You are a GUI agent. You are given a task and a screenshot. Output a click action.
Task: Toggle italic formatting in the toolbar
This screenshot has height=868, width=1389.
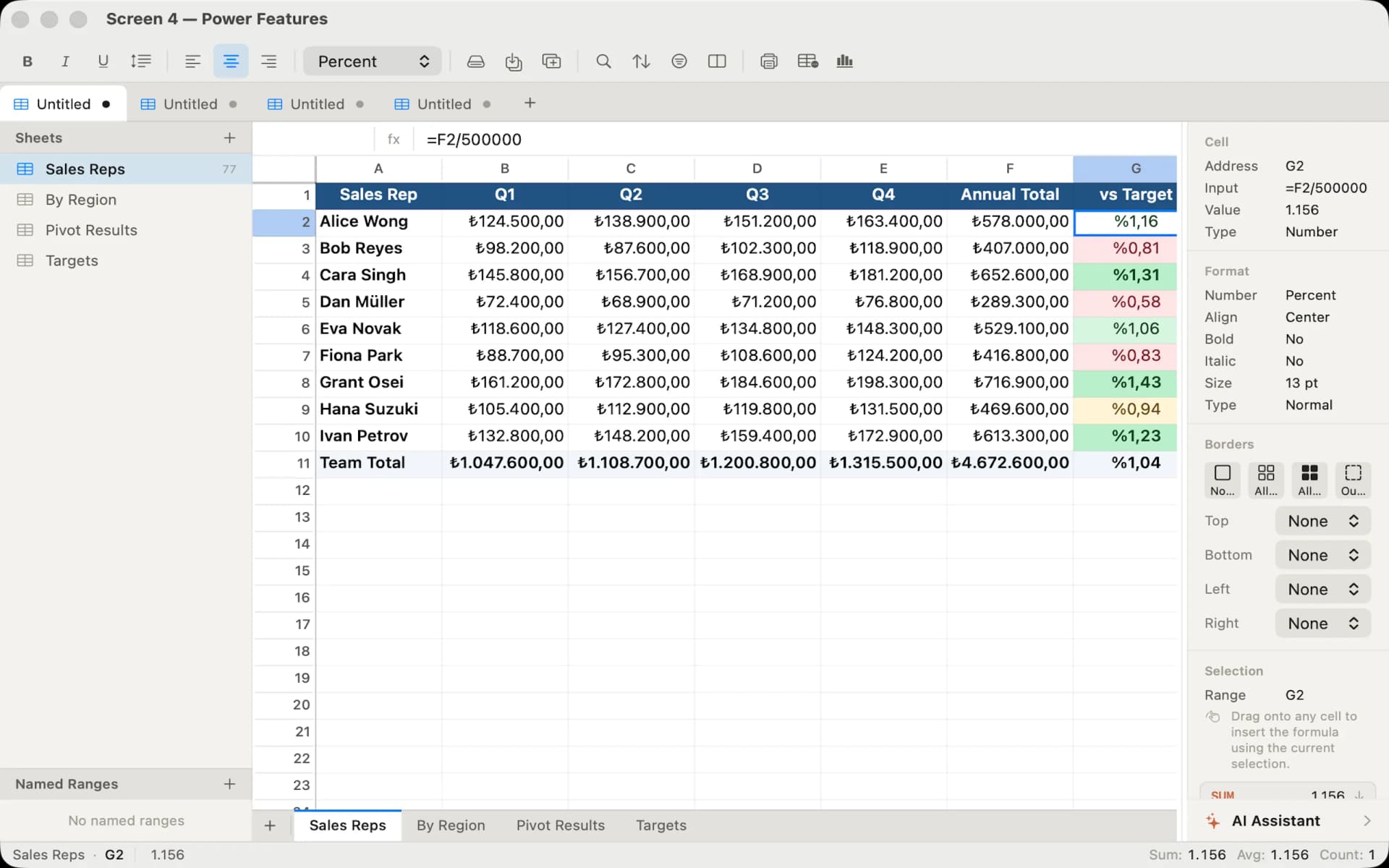[65, 61]
